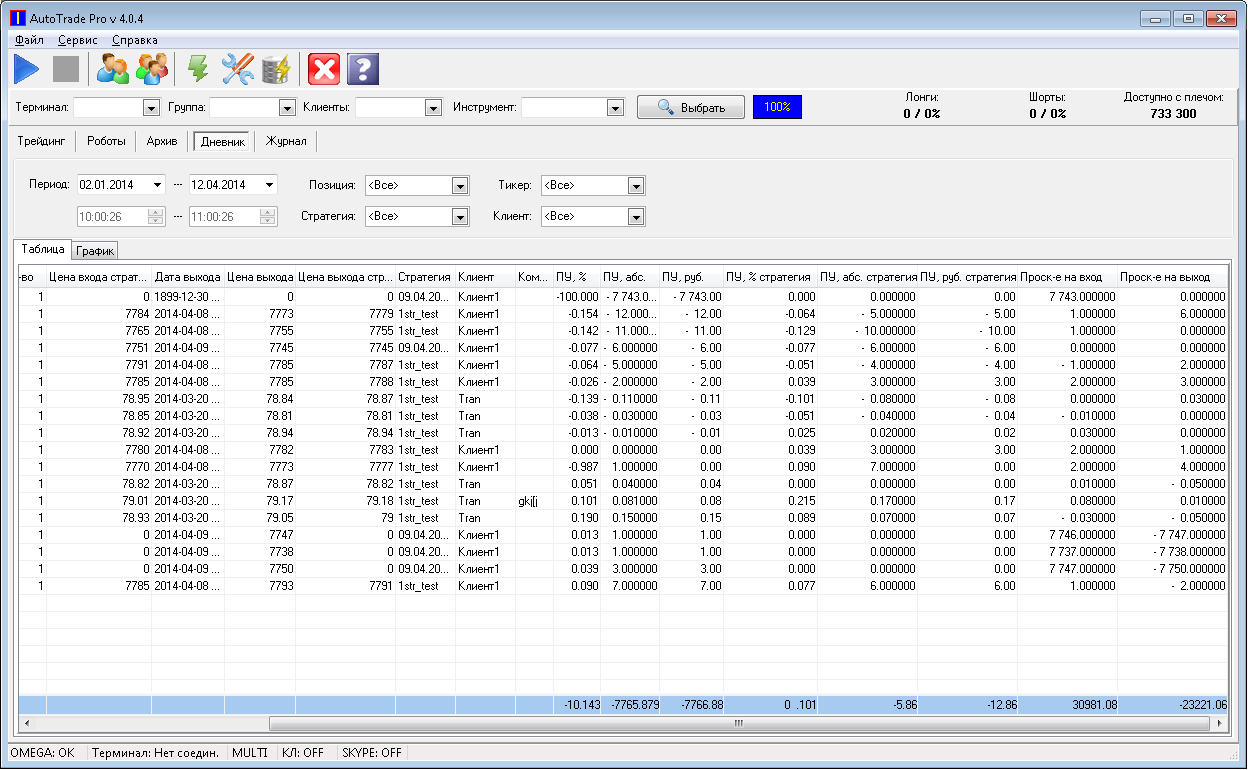
Task: Open the Справка menu
Action: (x=135, y=40)
